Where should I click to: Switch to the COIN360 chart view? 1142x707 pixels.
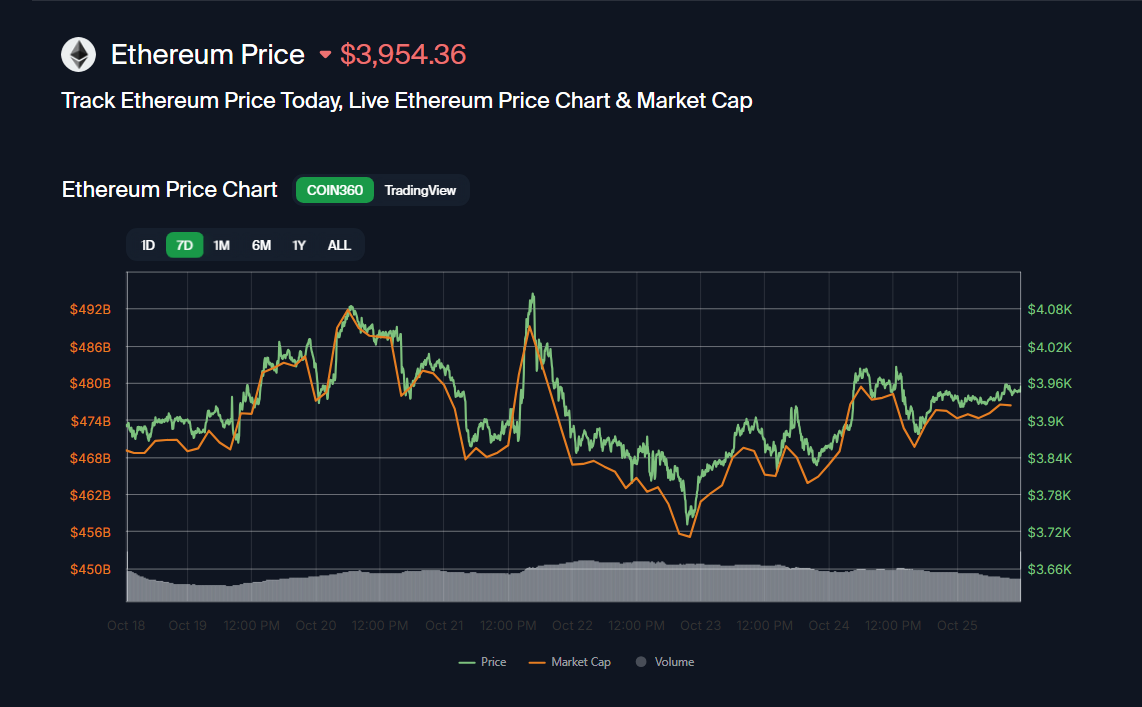[334, 190]
